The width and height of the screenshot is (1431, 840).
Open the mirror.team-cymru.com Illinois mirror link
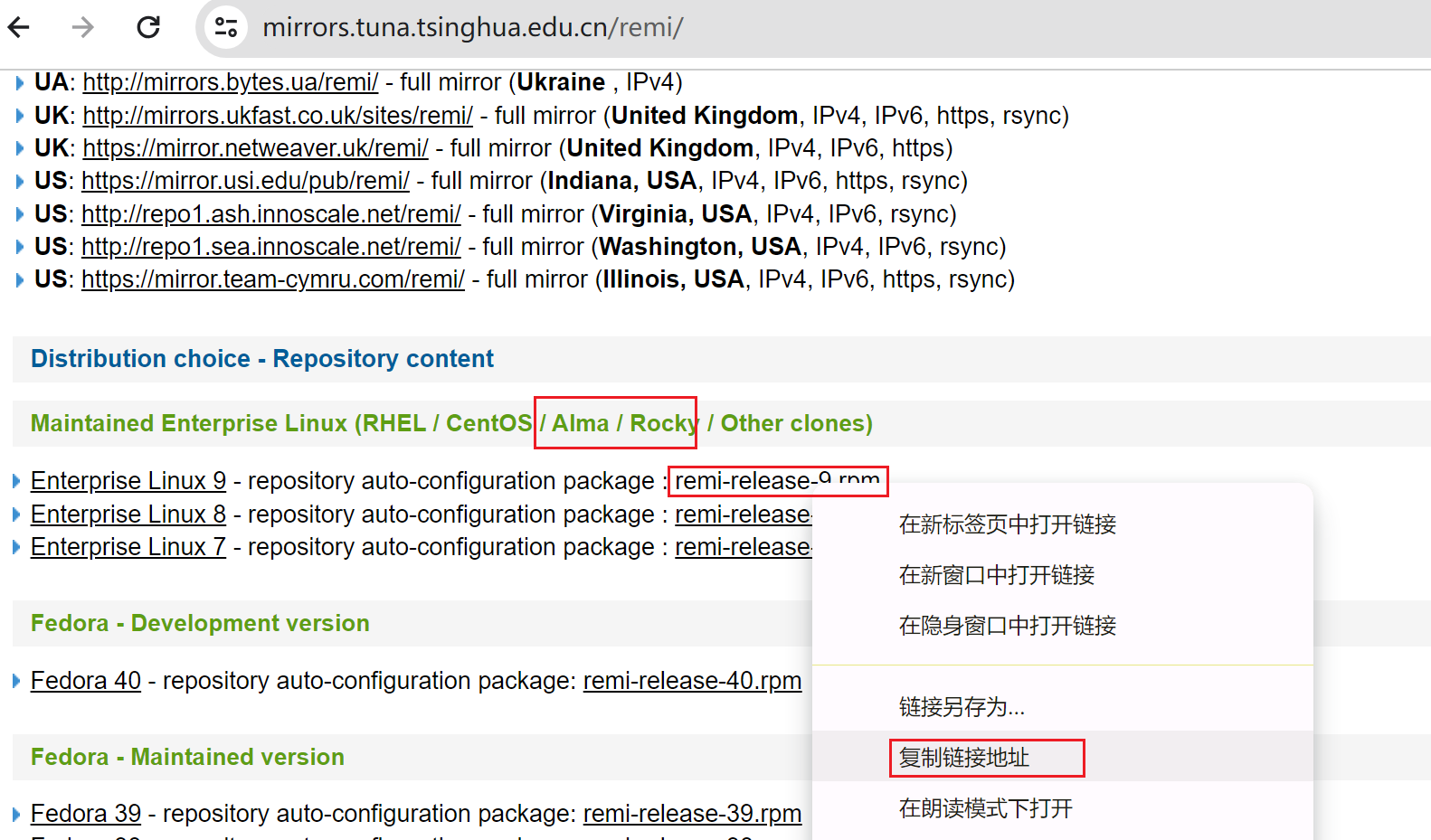(x=272, y=279)
